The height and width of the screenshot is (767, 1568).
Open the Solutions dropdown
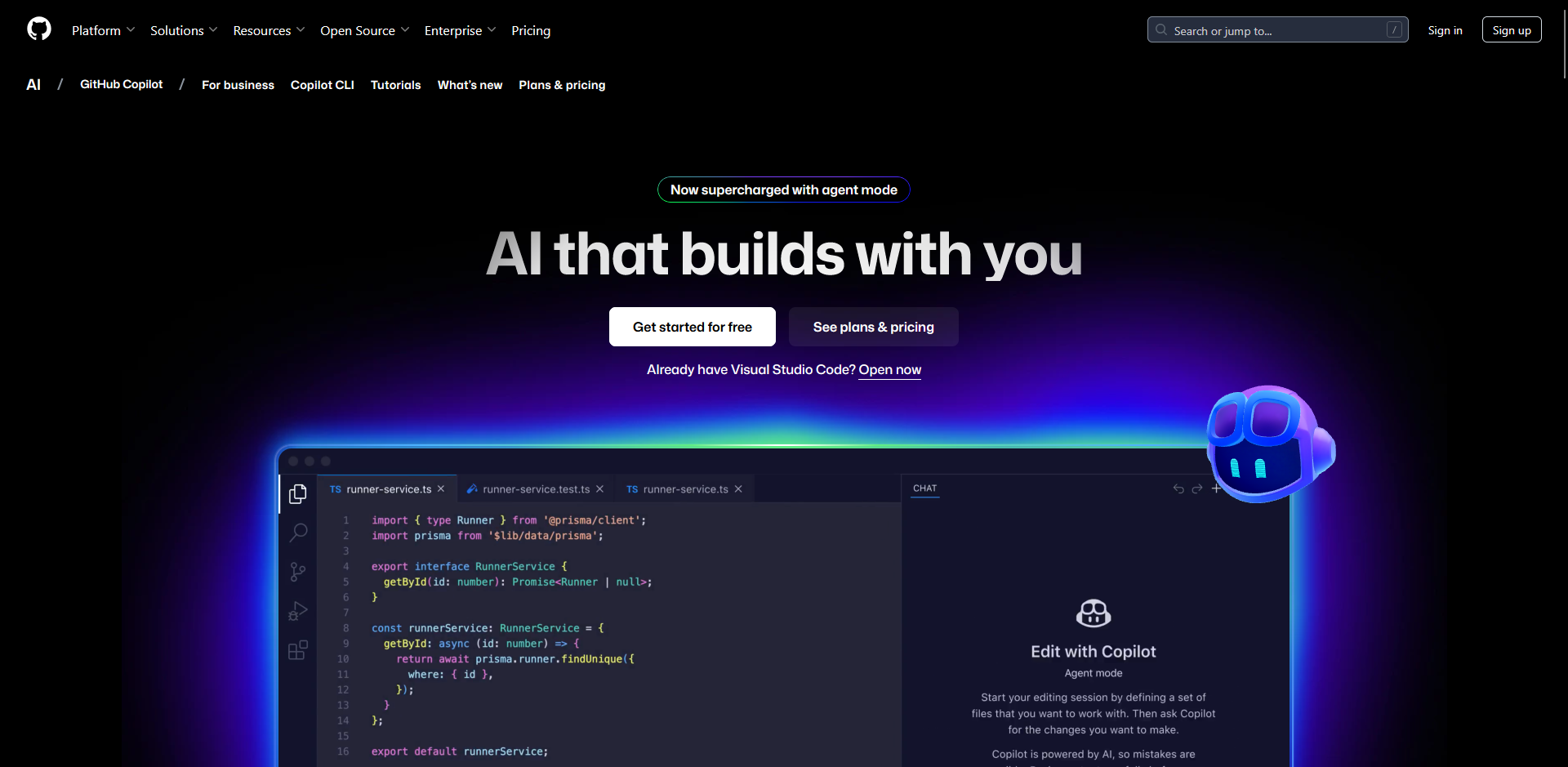click(x=184, y=30)
